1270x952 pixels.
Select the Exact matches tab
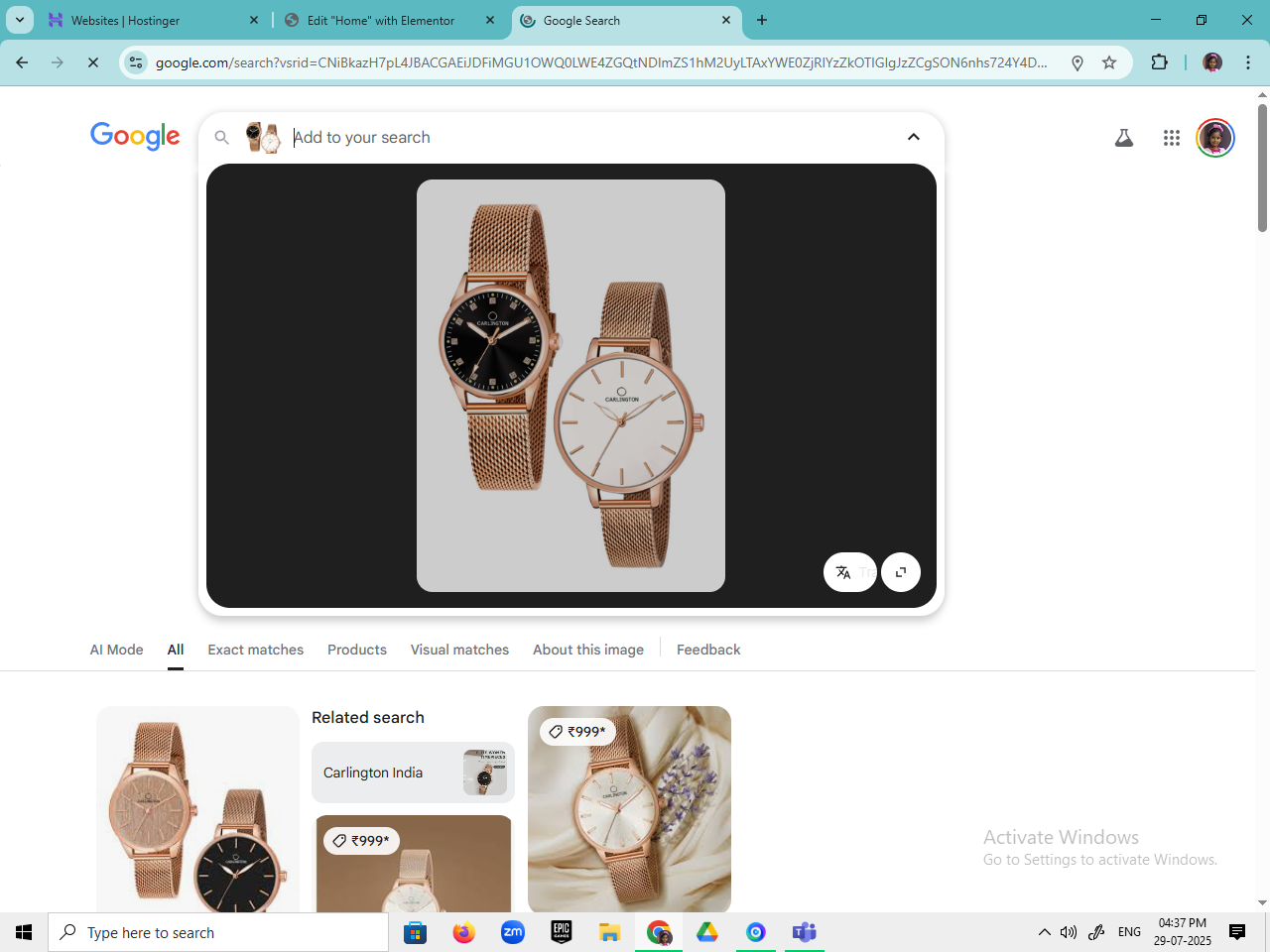[x=255, y=650]
